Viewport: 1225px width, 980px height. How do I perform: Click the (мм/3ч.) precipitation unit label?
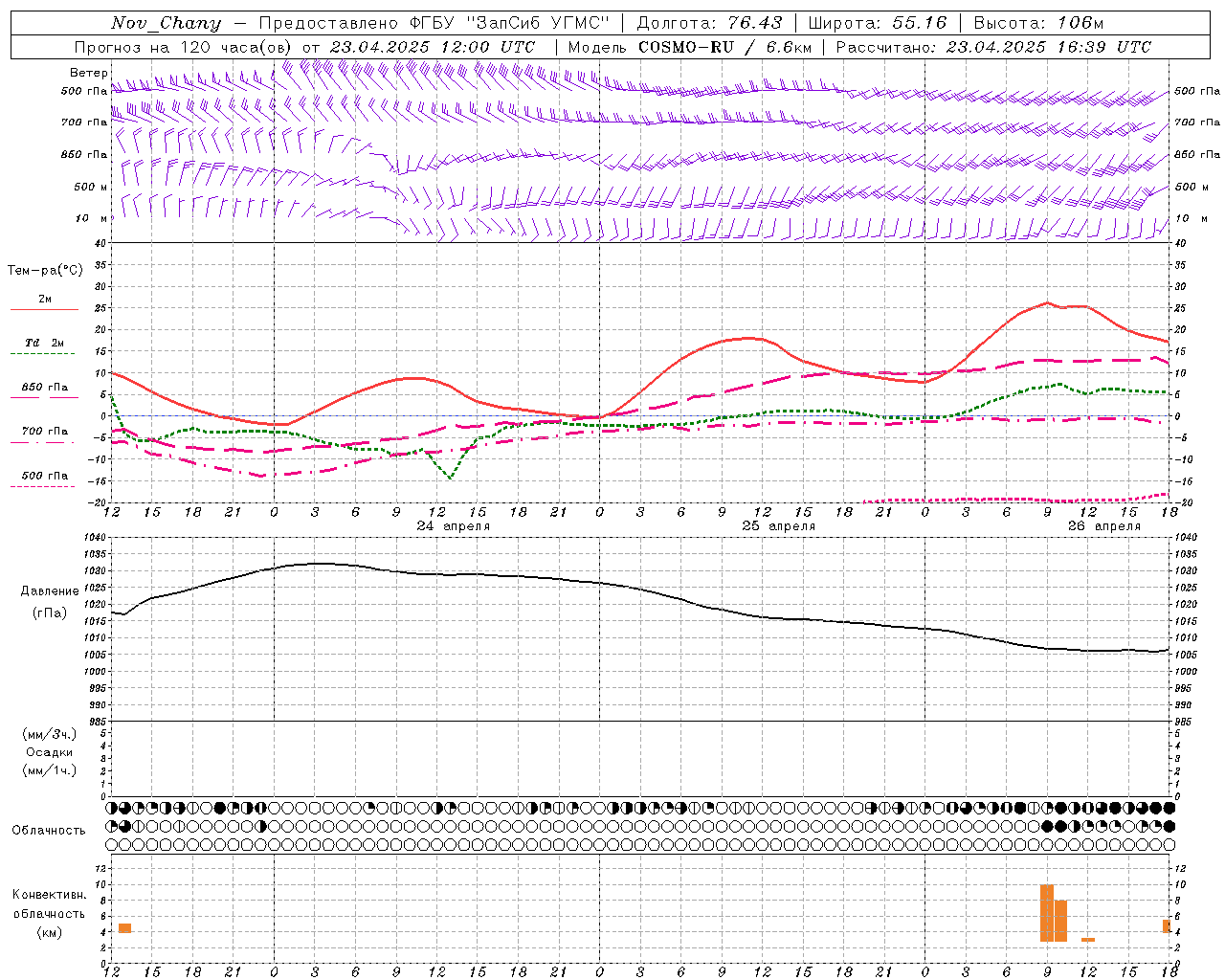tap(50, 735)
